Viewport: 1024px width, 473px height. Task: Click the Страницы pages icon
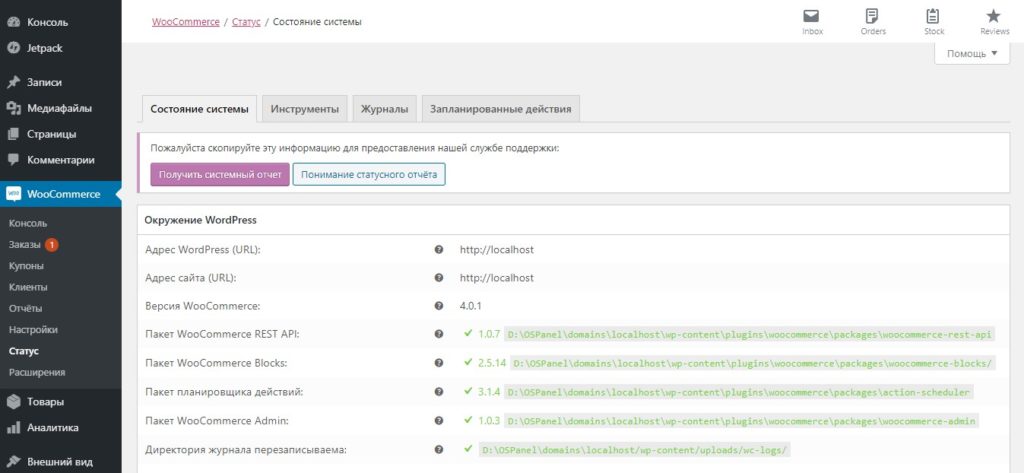pyautogui.click(x=13, y=134)
